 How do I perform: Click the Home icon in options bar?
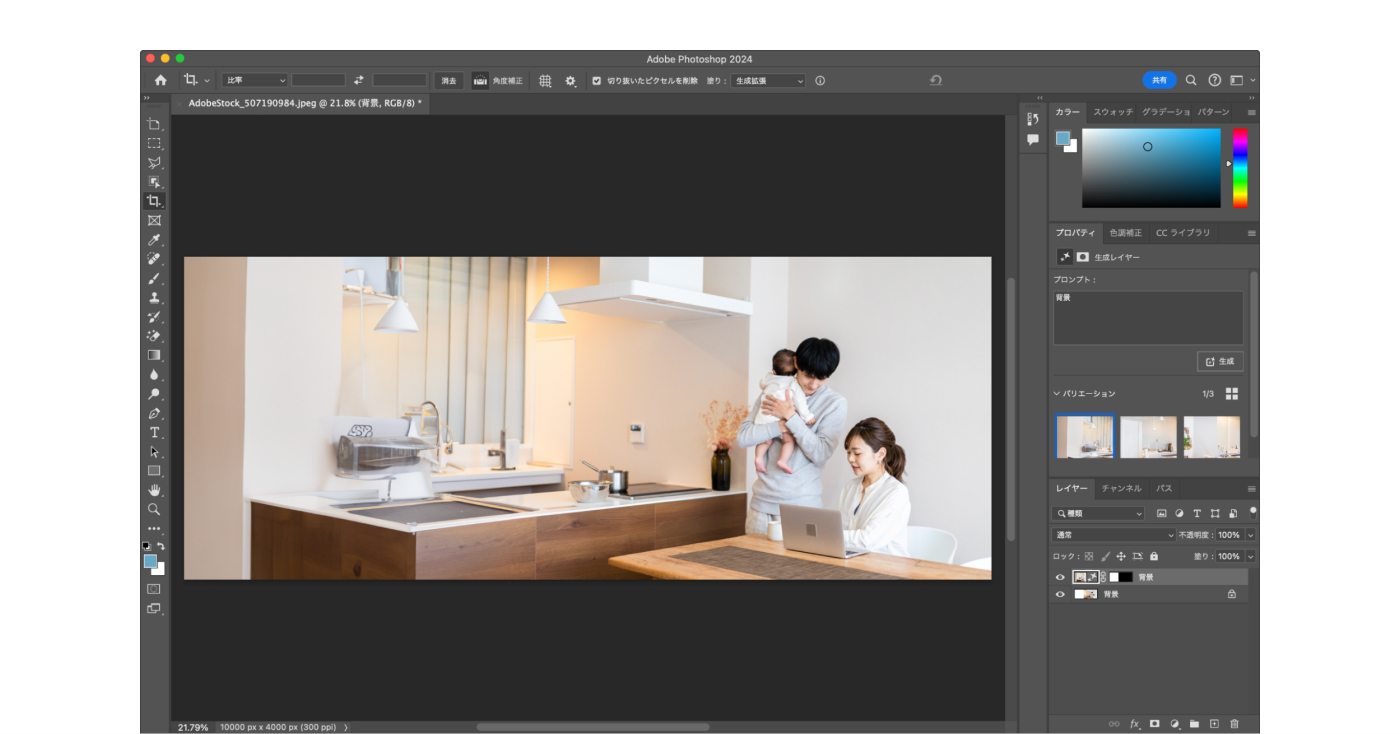[160, 80]
